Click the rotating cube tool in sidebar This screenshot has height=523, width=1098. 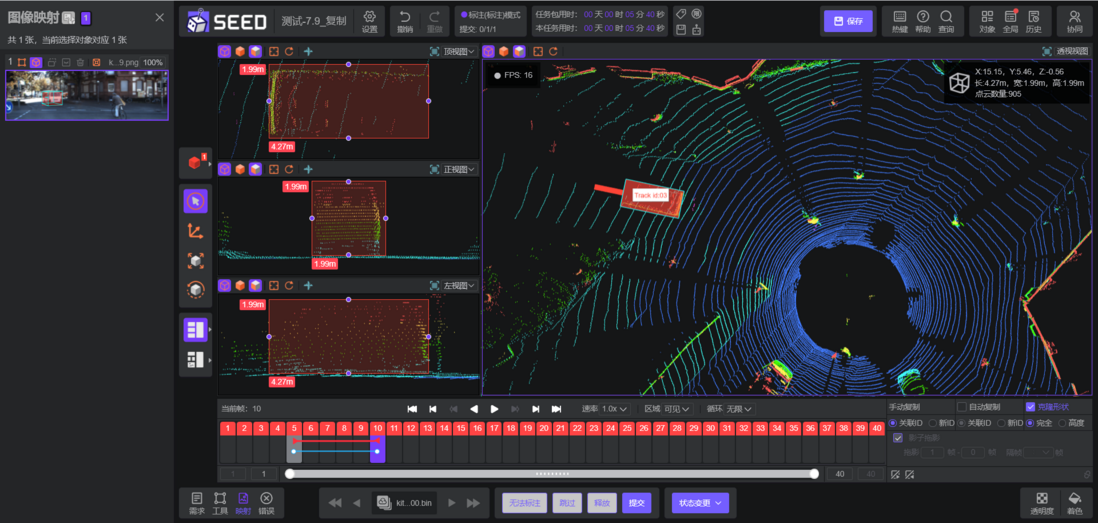click(195, 289)
